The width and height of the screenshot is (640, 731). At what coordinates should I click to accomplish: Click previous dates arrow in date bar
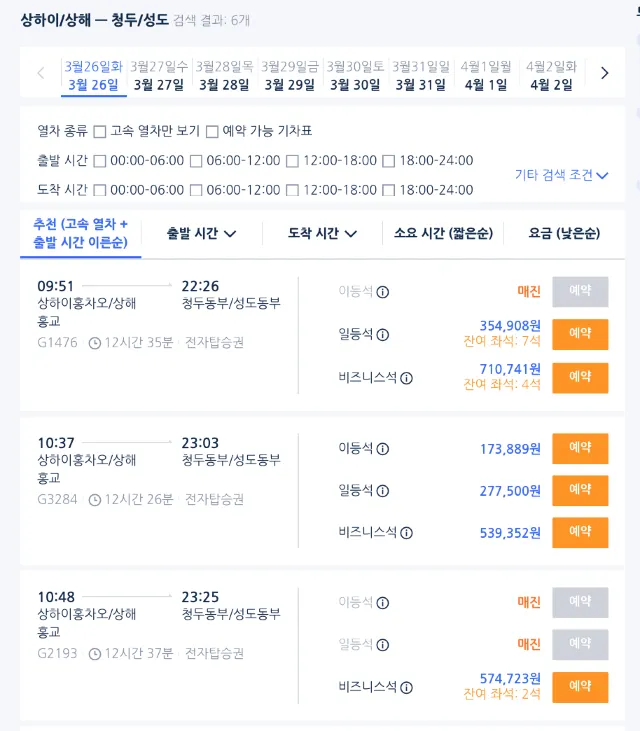(x=41, y=73)
